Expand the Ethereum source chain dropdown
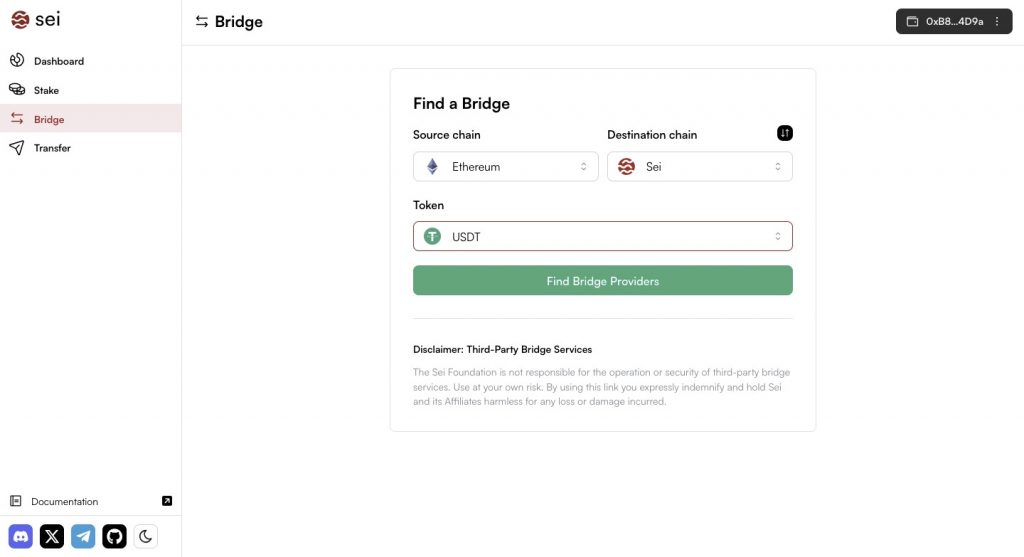This screenshot has width=1024, height=557. pos(505,167)
